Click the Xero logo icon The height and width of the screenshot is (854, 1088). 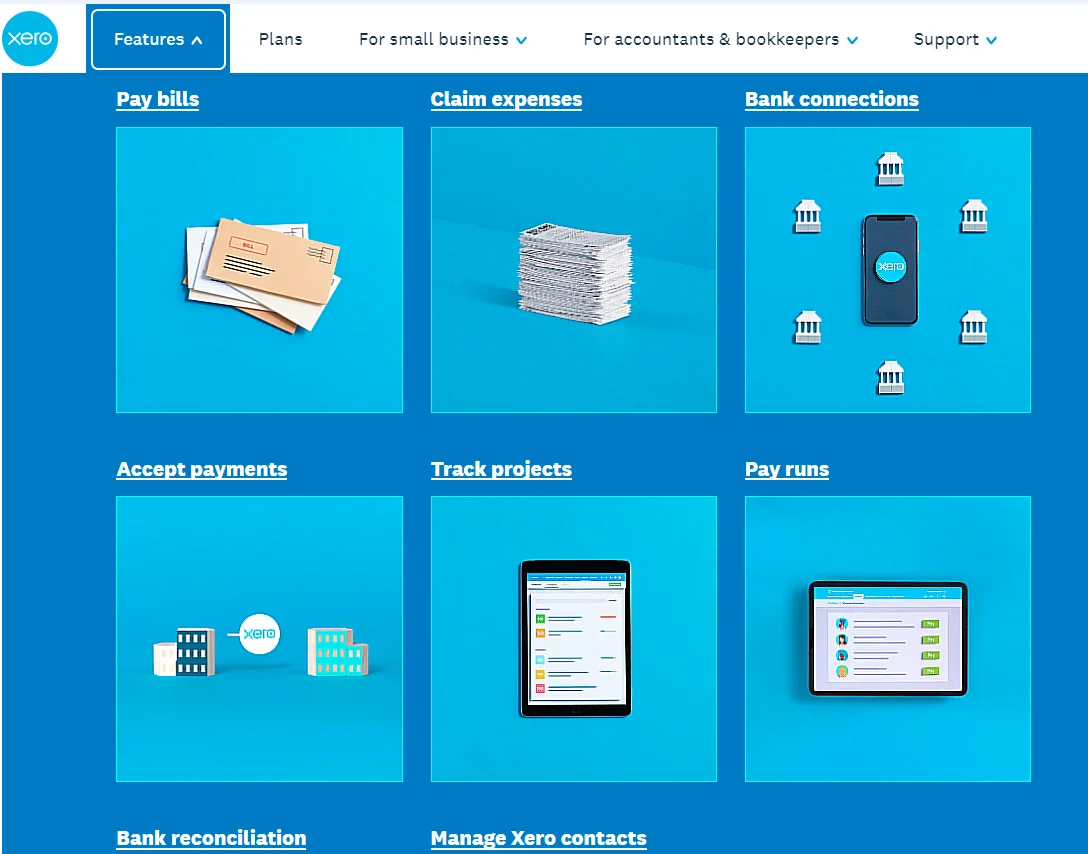(30, 38)
